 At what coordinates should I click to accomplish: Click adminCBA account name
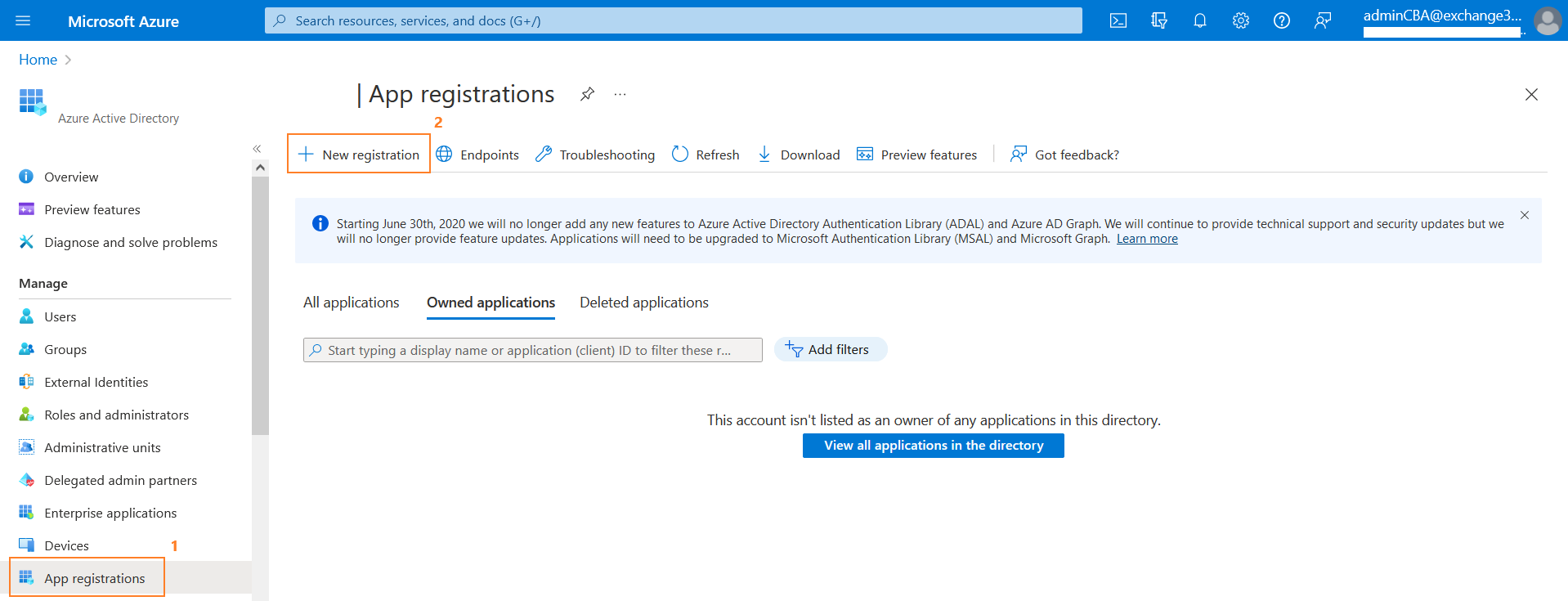[1442, 16]
